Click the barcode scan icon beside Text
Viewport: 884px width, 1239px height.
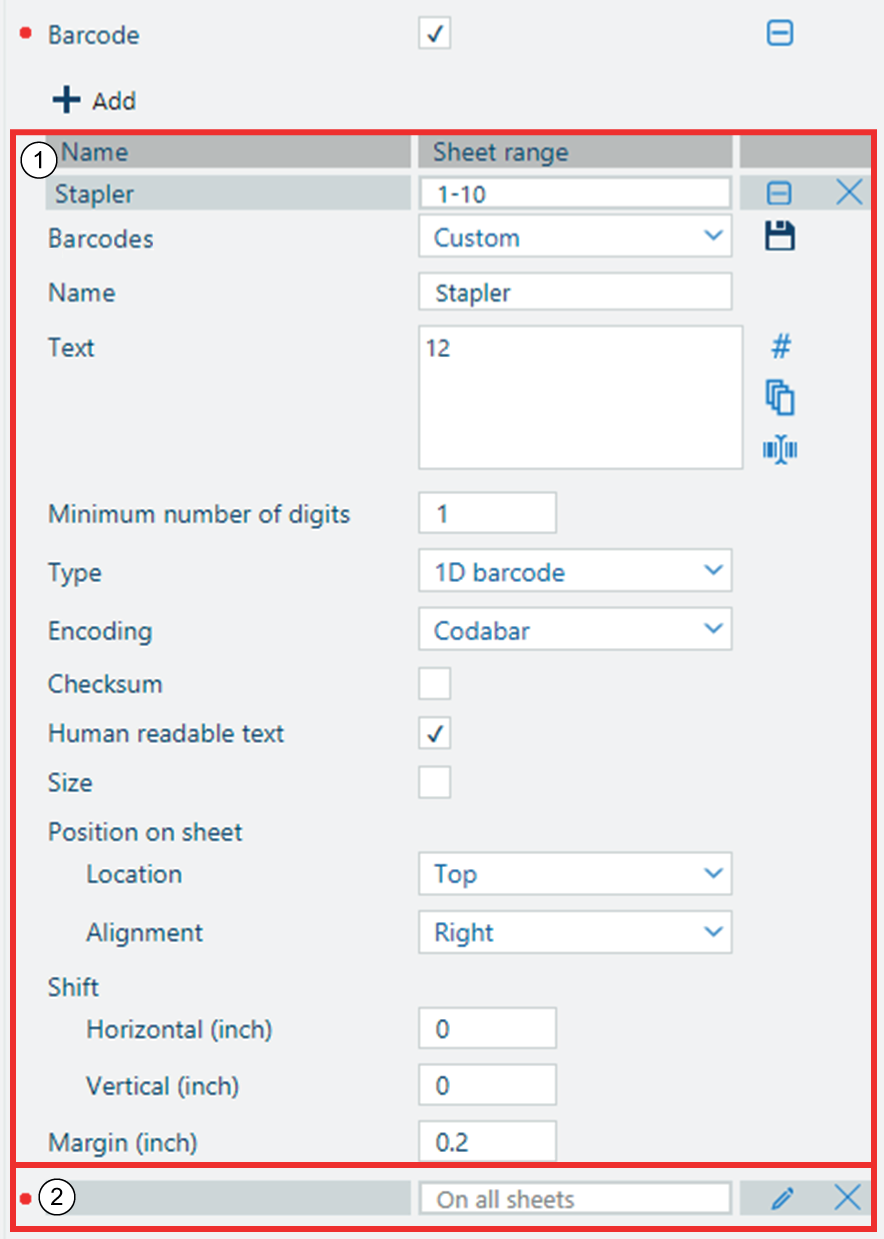point(781,450)
